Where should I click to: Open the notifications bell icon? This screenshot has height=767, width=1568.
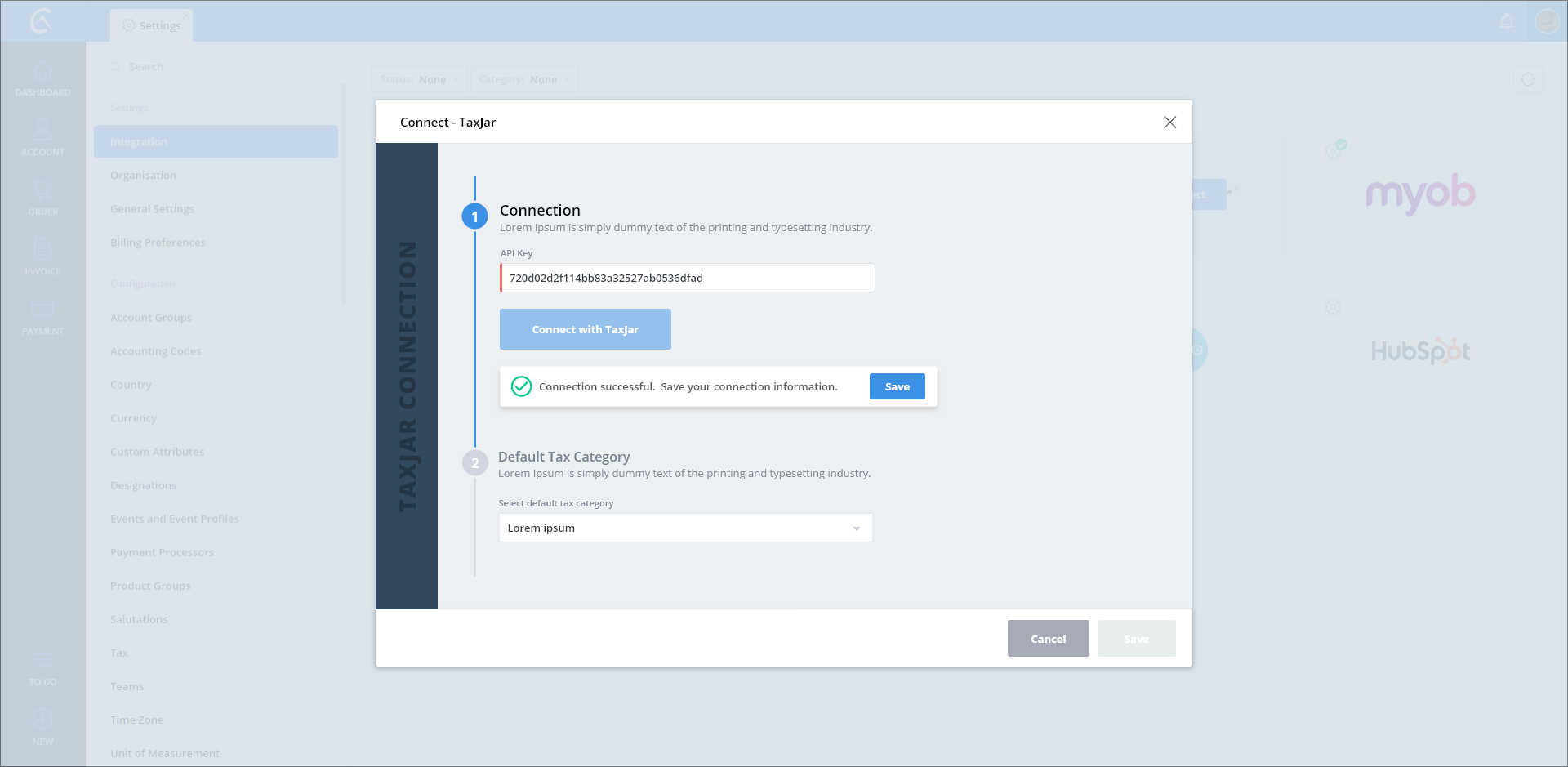click(1507, 22)
